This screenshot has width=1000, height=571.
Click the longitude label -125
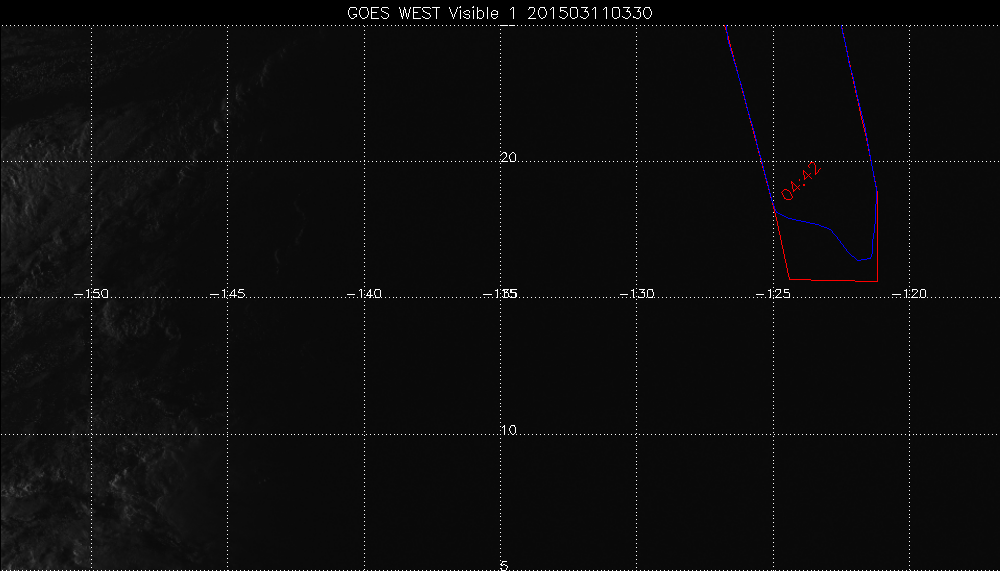(x=773, y=293)
